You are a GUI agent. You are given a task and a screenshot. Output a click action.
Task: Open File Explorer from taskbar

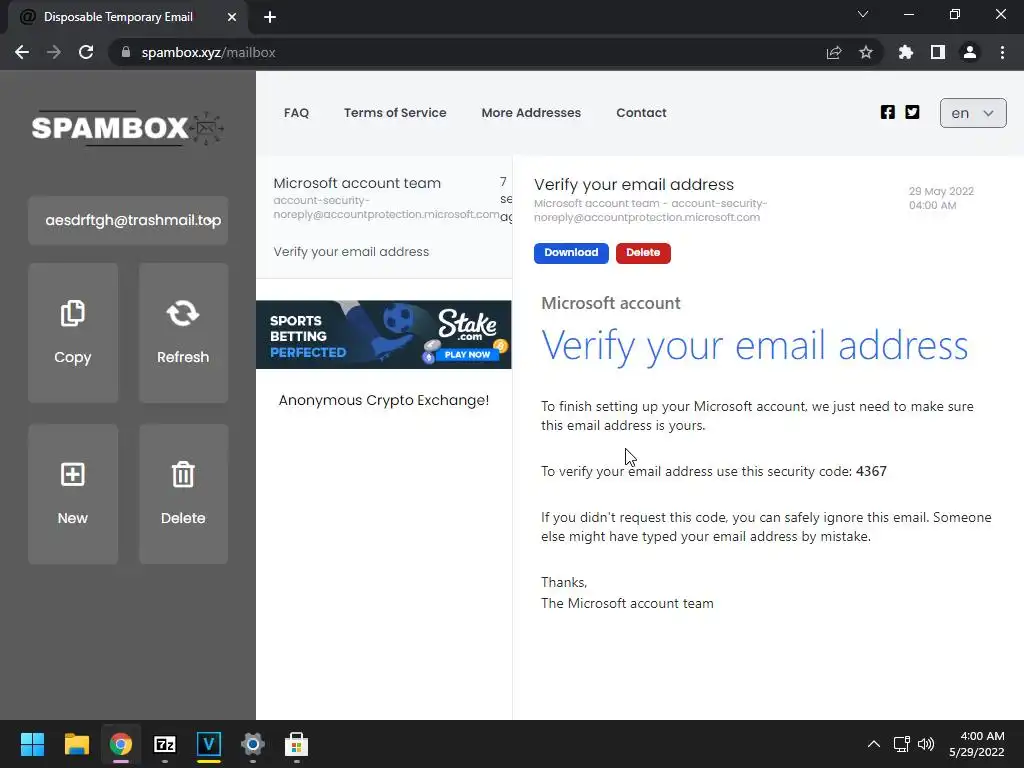coord(76,744)
